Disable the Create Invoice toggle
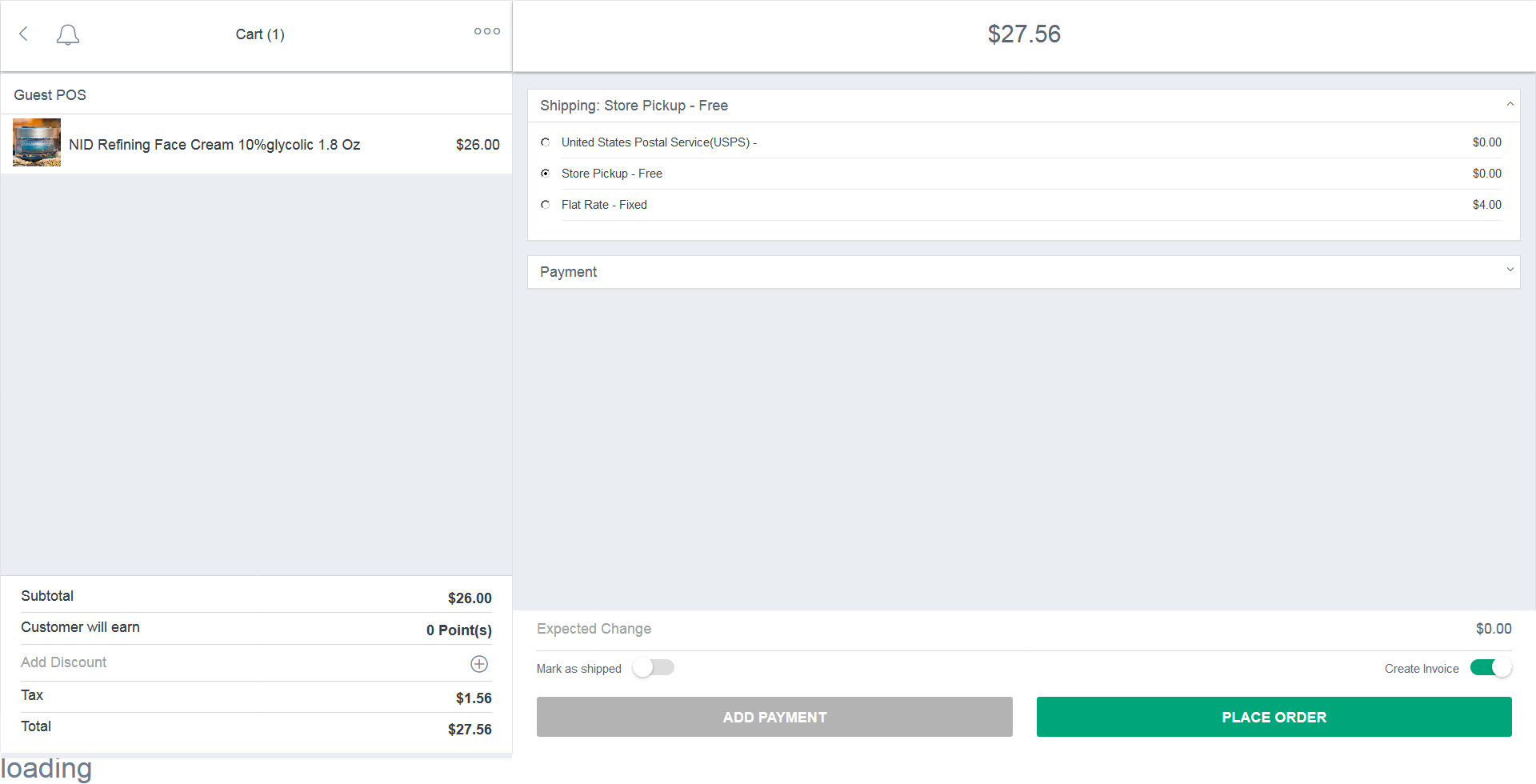Screen dimensions: 1536x784 [1491, 668]
